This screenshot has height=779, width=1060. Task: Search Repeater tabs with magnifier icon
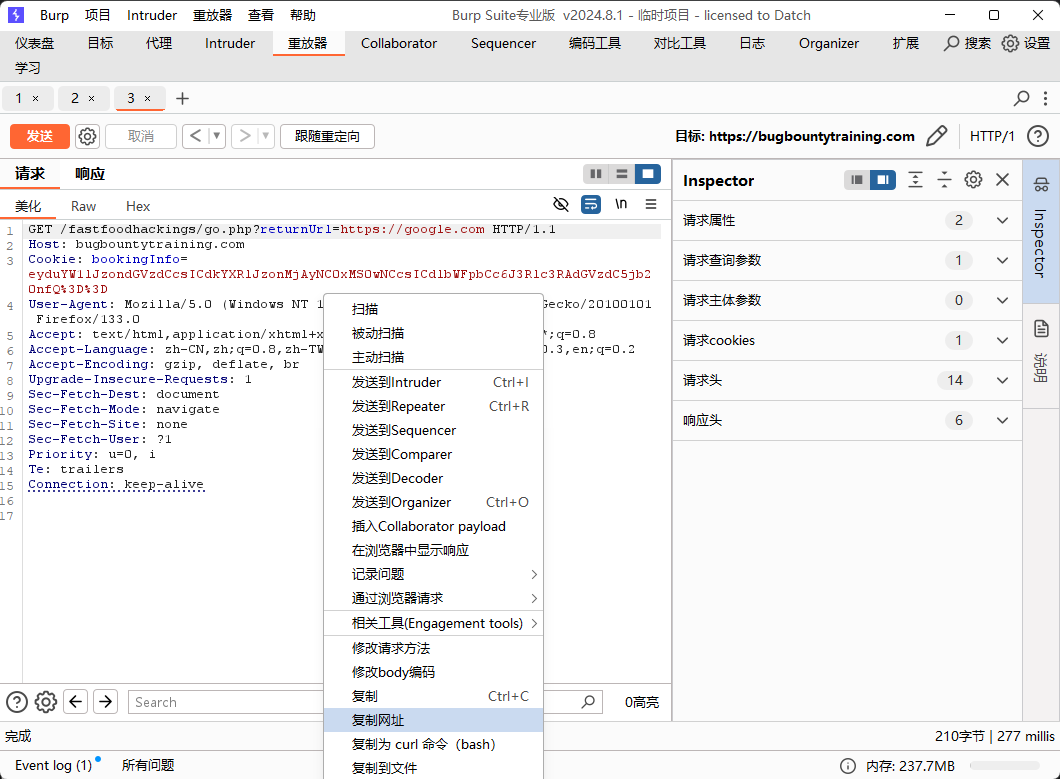tap(1021, 99)
